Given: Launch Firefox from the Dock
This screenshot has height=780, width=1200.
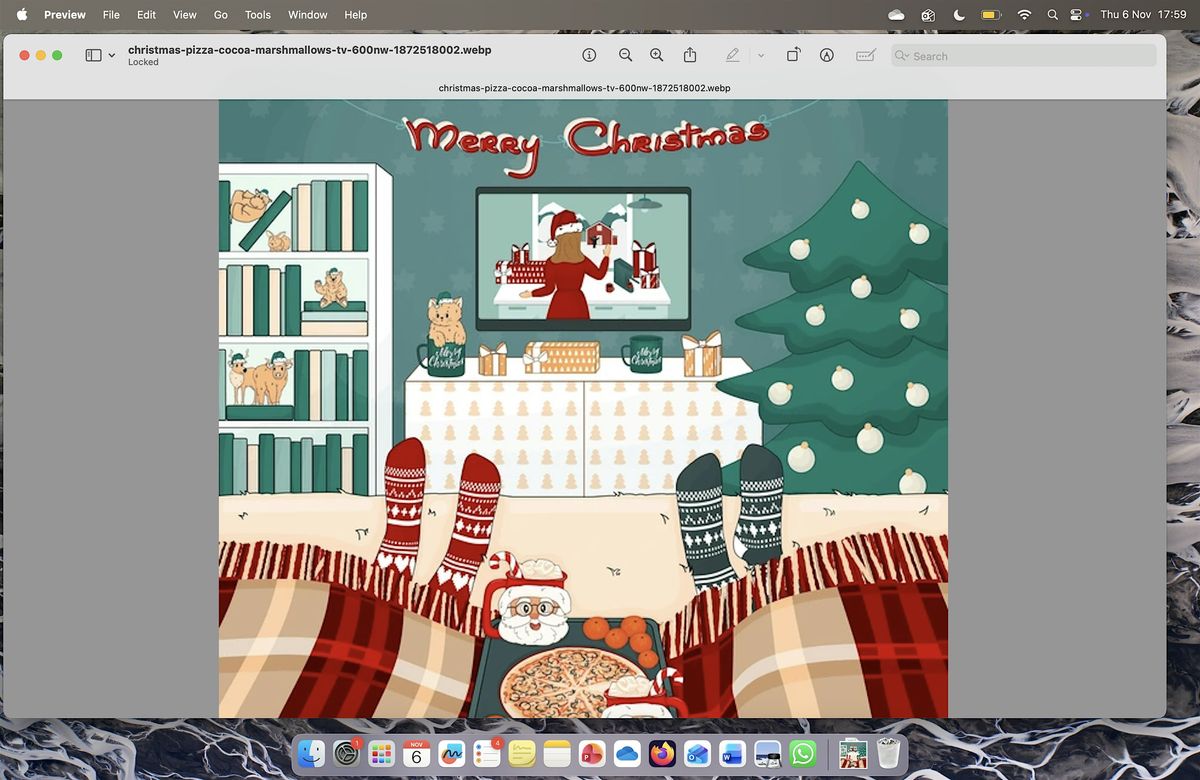Looking at the screenshot, I should pyautogui.click(x=662, y=753).
